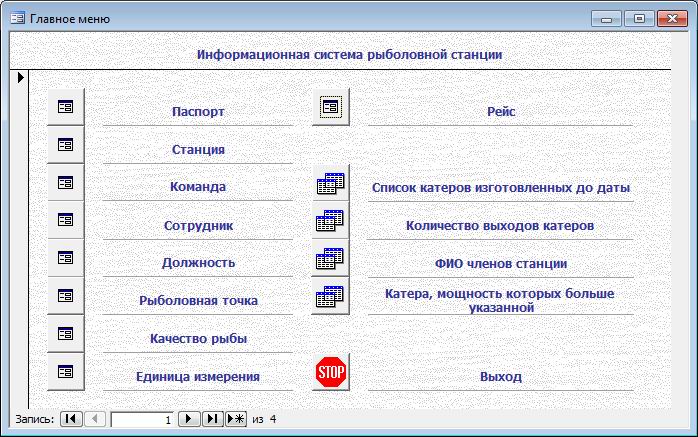This screenshot has height=437, width=698.
Task: Go to first record
Action: tap(71, 420)
